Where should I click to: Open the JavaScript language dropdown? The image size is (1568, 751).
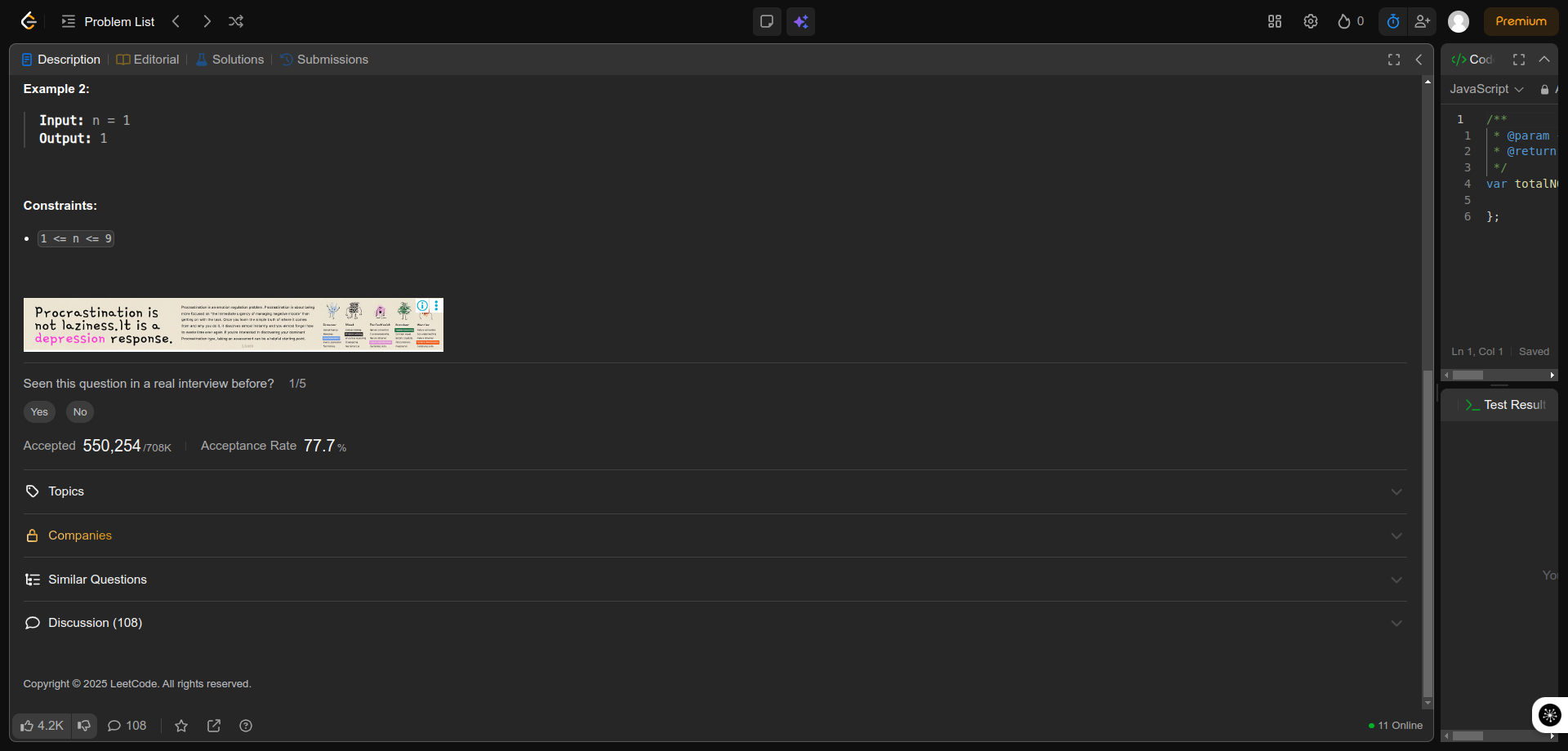(1486, 89)
